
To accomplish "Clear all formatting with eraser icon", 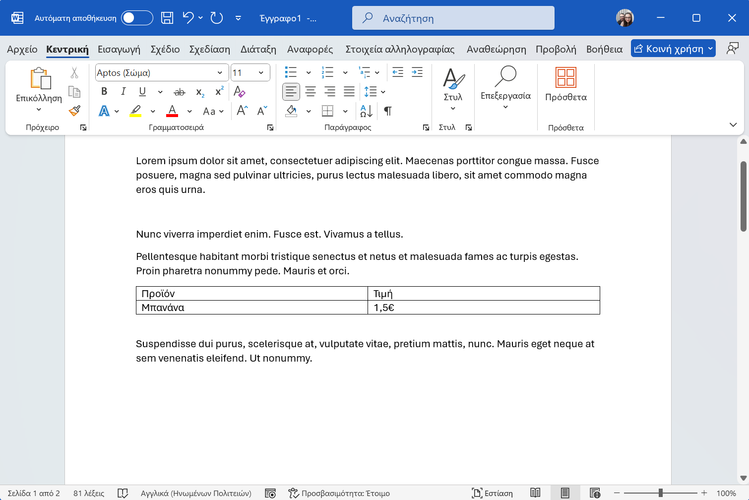I will [x=239, y=91].
